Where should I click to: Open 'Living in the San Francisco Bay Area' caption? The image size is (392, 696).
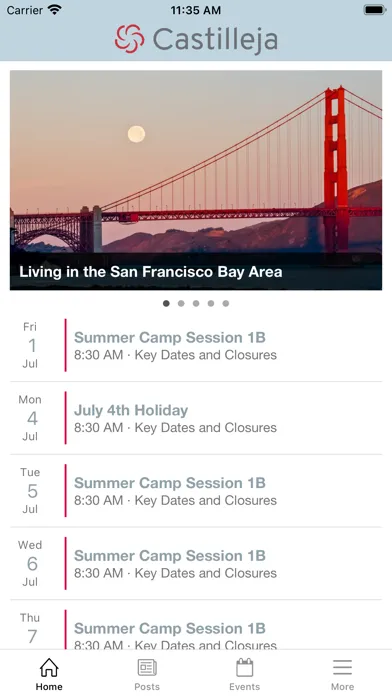click(x=150, y=272)
